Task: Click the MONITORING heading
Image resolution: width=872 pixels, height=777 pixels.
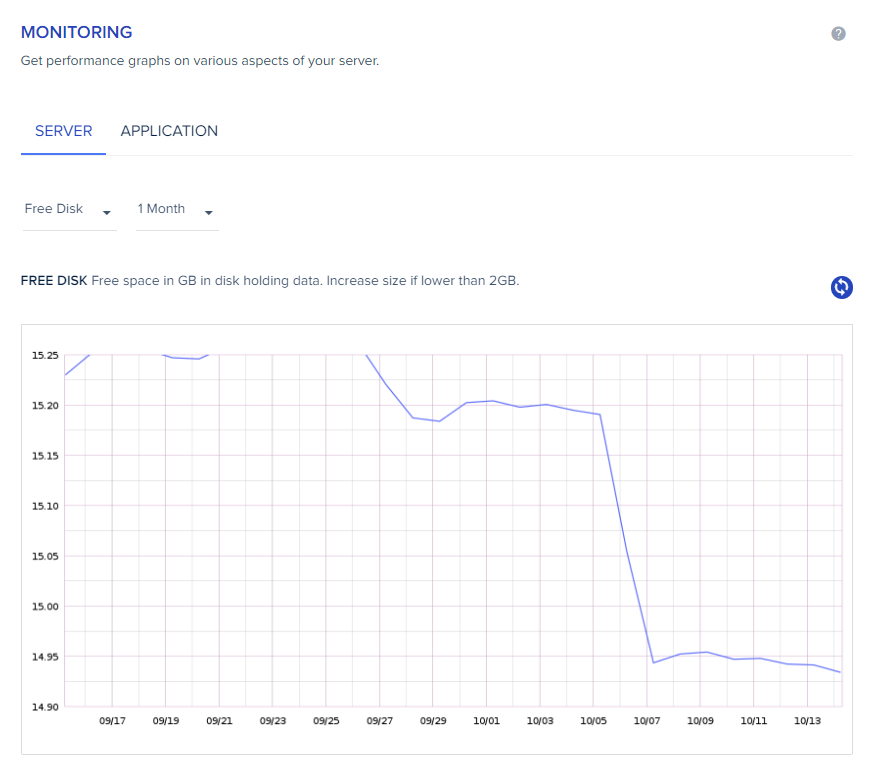Action: coord(77,34)
